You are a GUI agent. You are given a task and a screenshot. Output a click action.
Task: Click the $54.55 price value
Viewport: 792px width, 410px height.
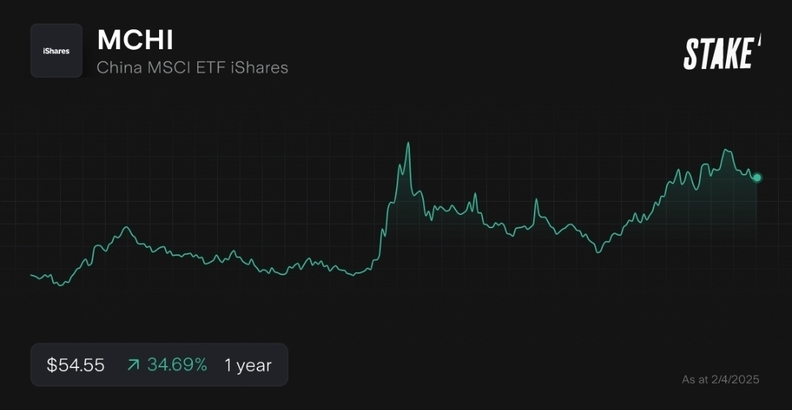coord(76,365)
